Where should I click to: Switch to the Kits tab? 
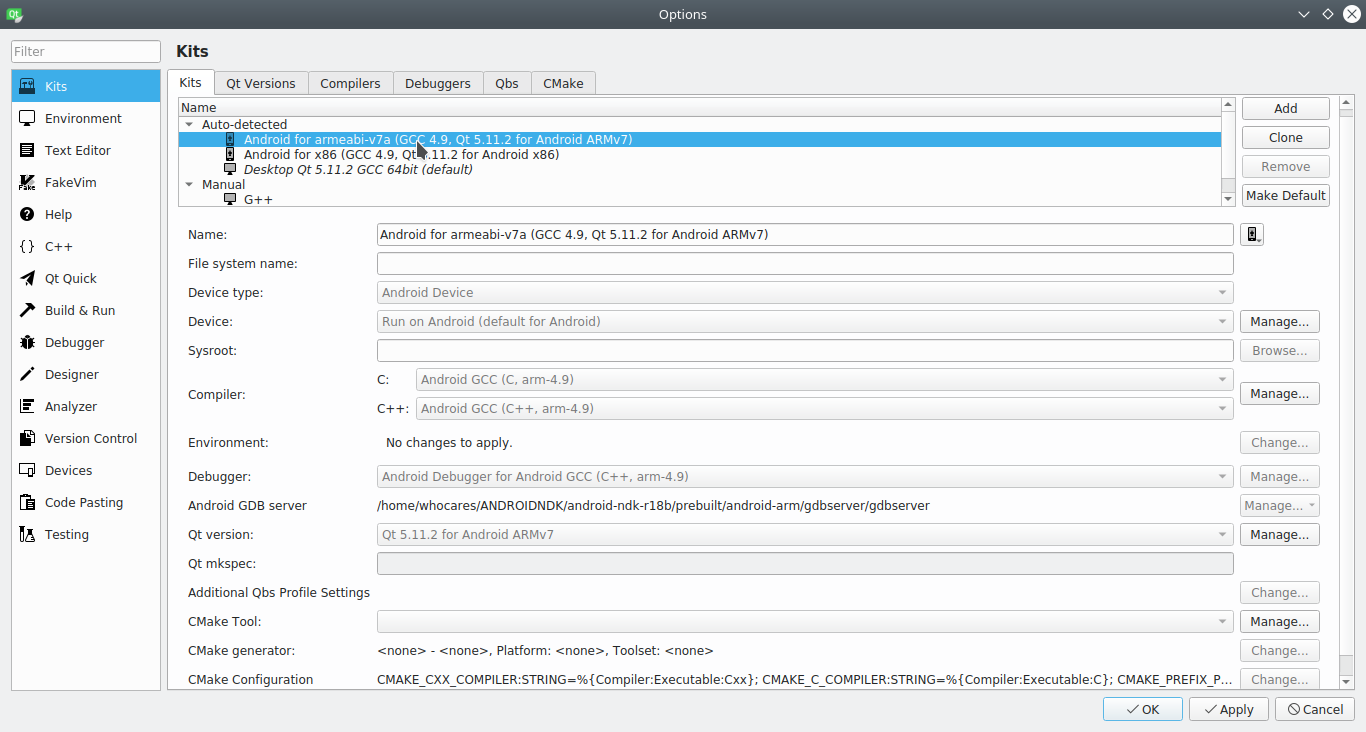190,83
